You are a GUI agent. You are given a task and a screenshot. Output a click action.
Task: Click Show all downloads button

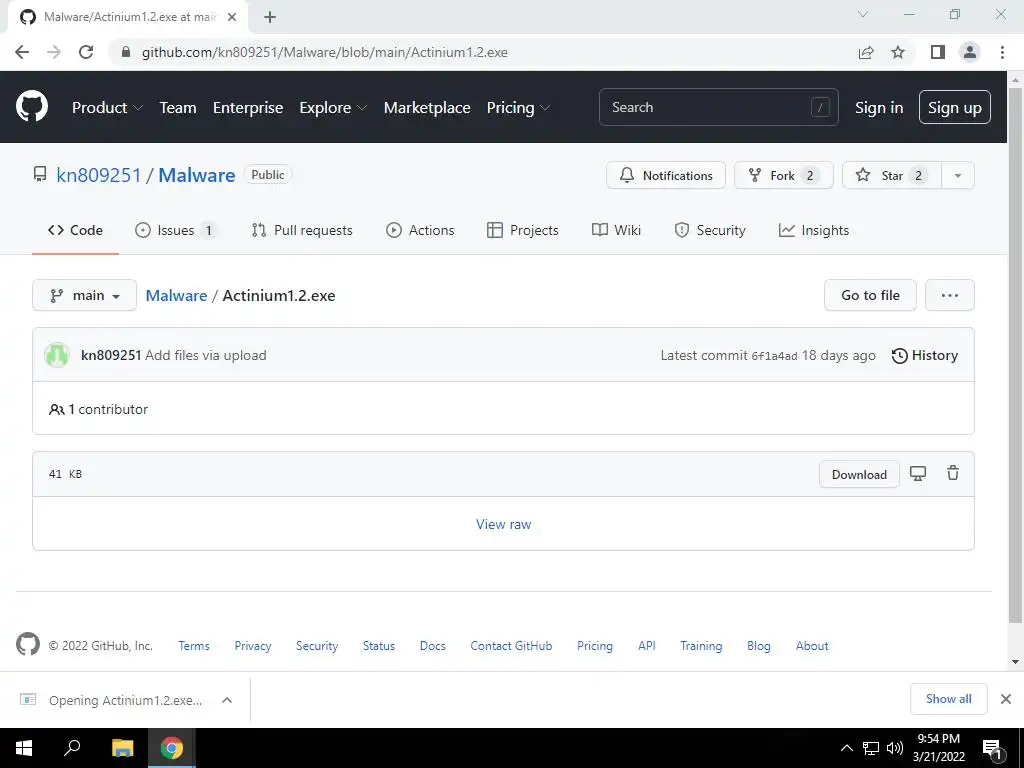click(948, 699)
